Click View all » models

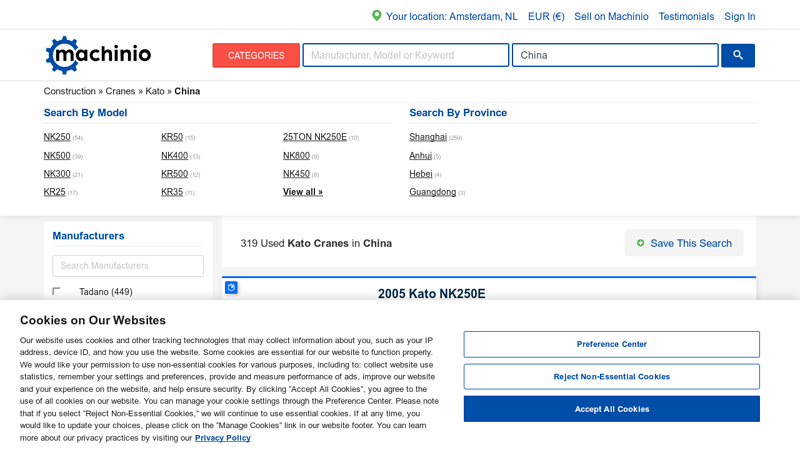(303, 192)
